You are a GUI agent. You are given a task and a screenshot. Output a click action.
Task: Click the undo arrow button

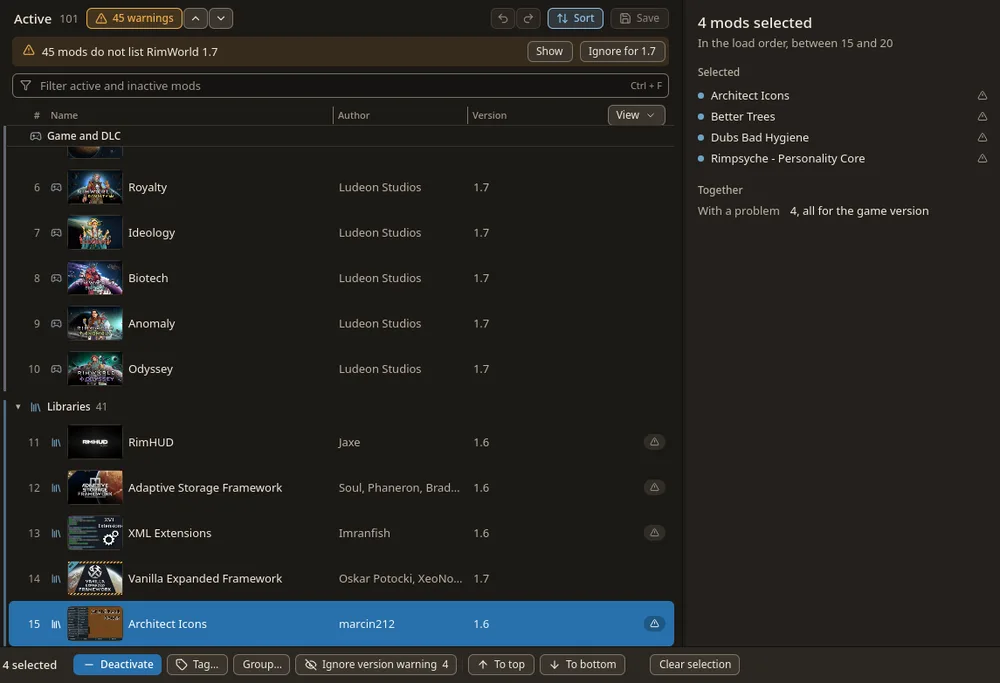(503, 18)
